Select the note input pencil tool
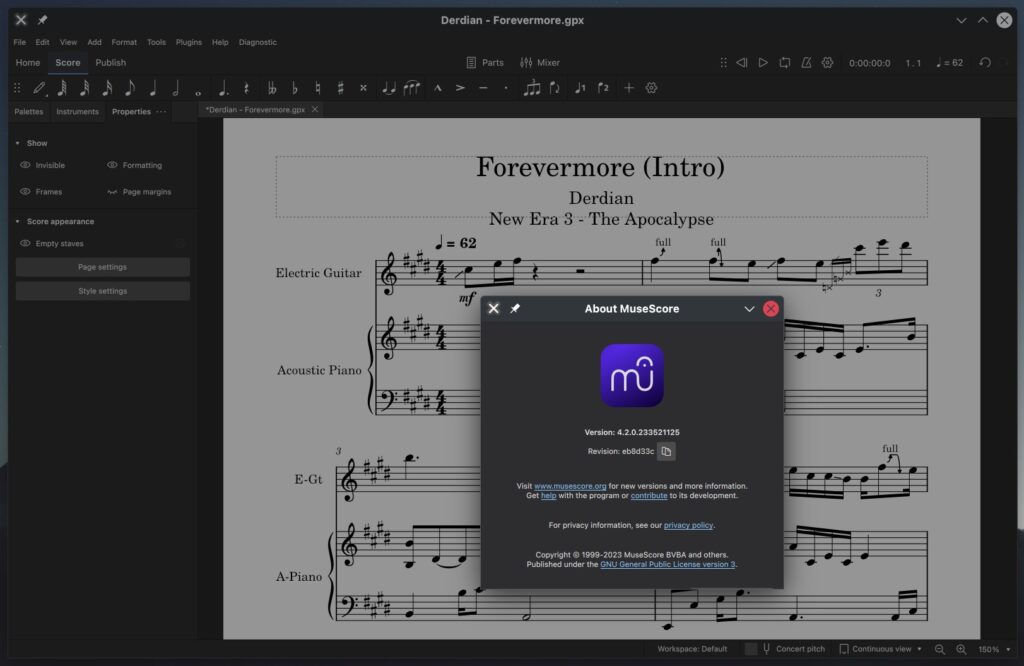 pyautogui.click(x=39, y=88)
